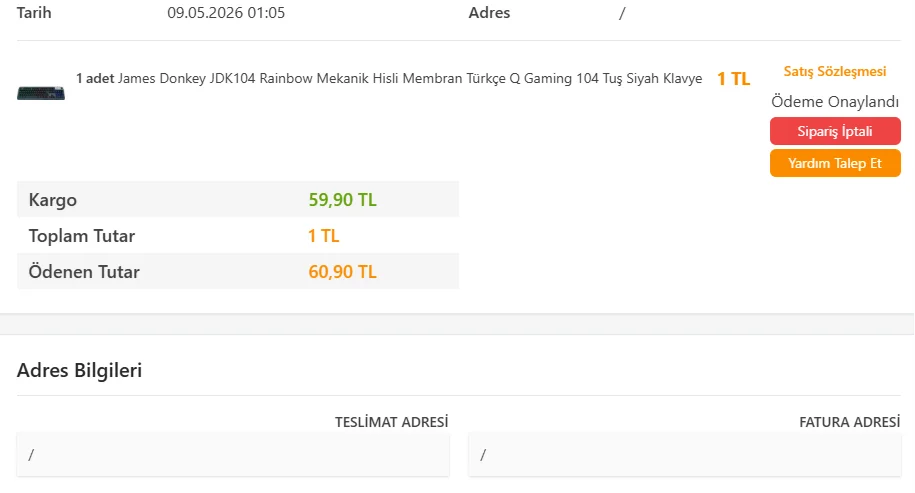The height and width of the screenshot is (493, 915).
Task: Click the Toplam Tutar row
Action: (x=238, y=236)
